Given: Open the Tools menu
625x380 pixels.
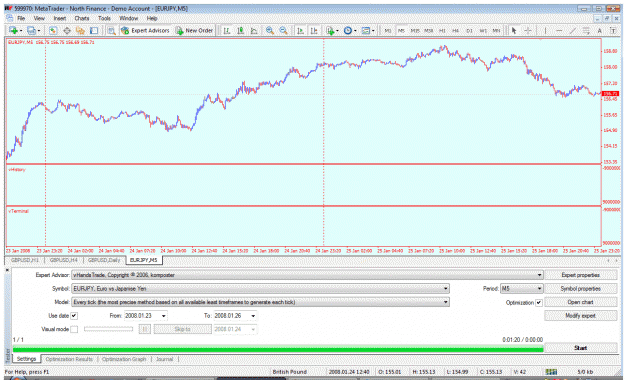Looking at the screenshot, I should (x=104, y=18).
